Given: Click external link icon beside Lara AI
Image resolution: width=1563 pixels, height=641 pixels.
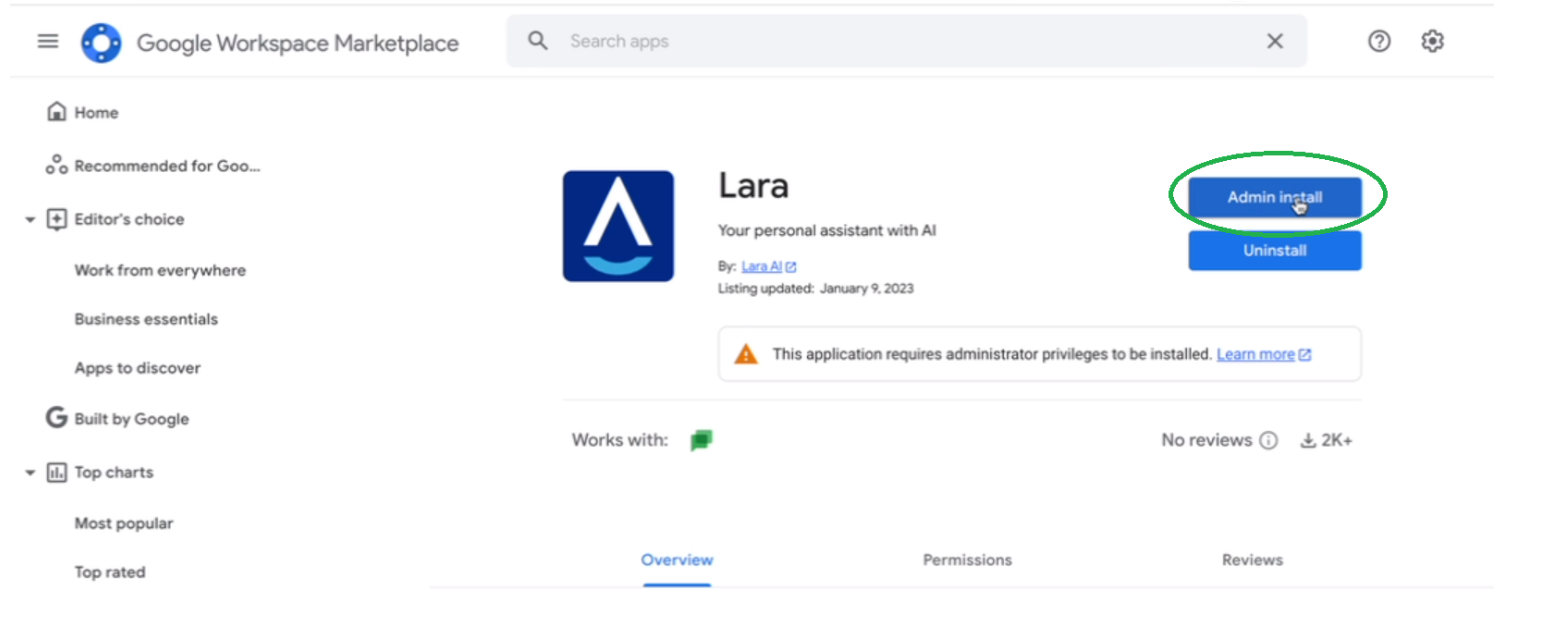Looking at the screenshot, I should pyautogui.click(x=791, y=267).
